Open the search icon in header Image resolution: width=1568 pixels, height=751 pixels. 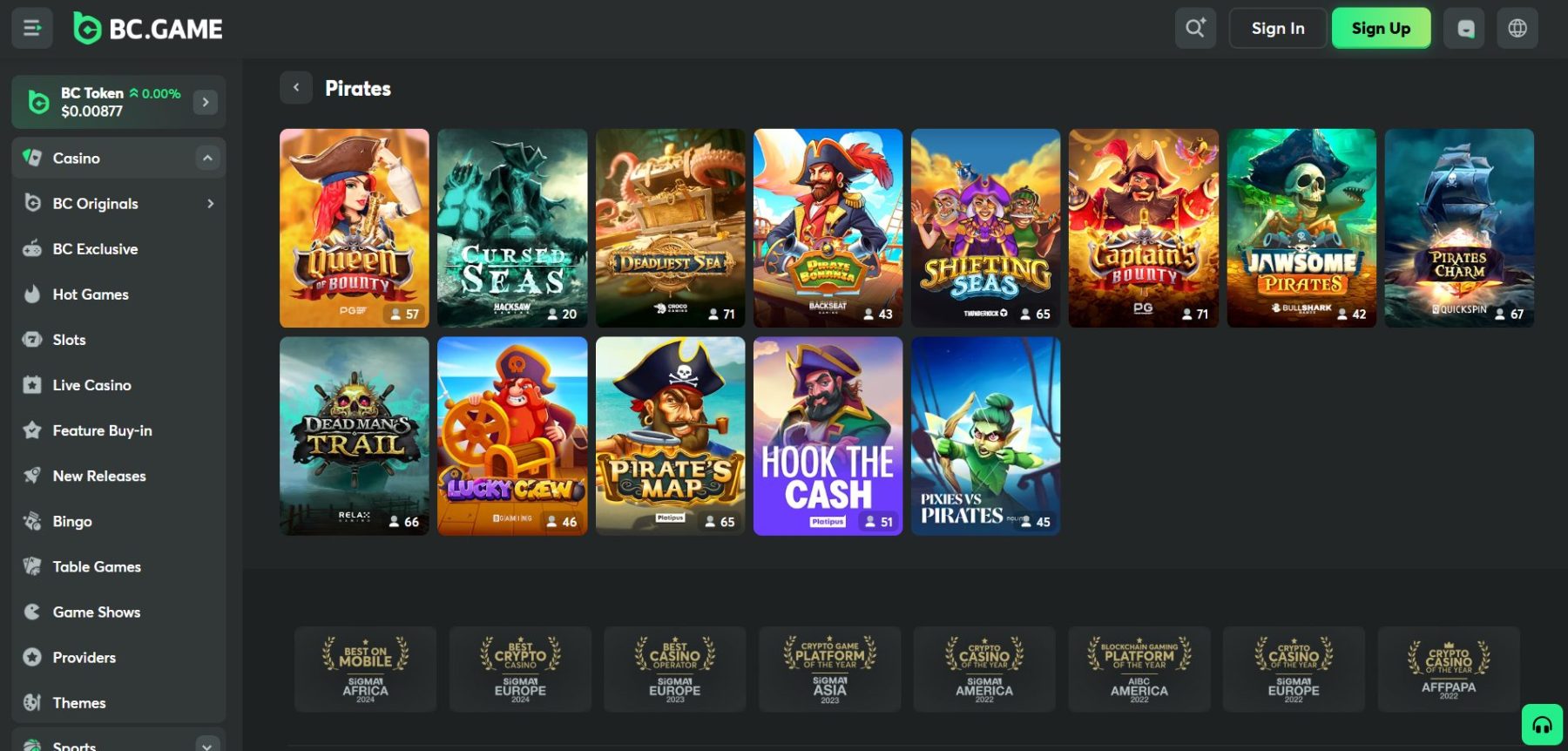pos(1195,28)
